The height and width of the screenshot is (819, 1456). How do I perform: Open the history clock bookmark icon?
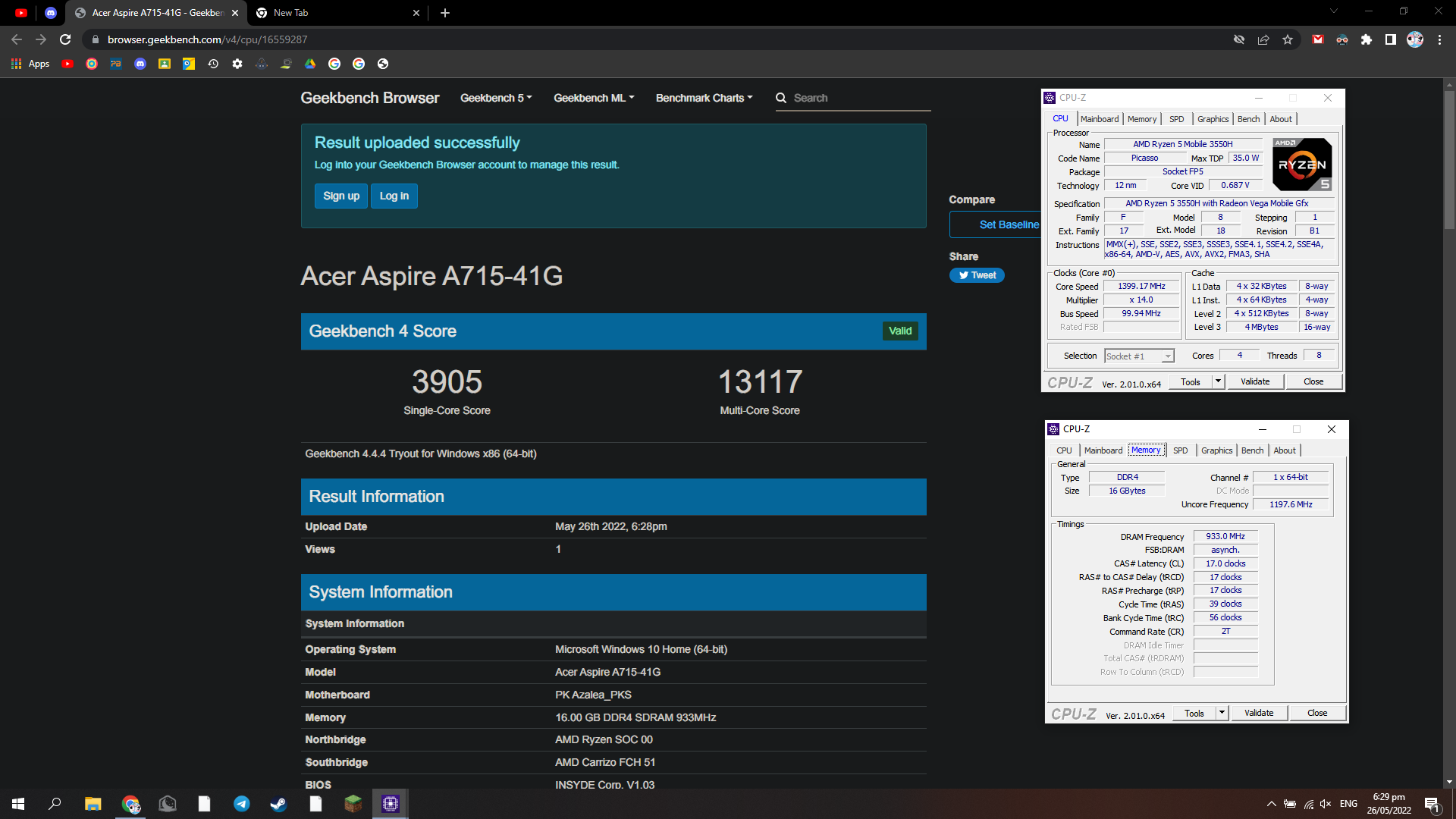tap(213, 64)
